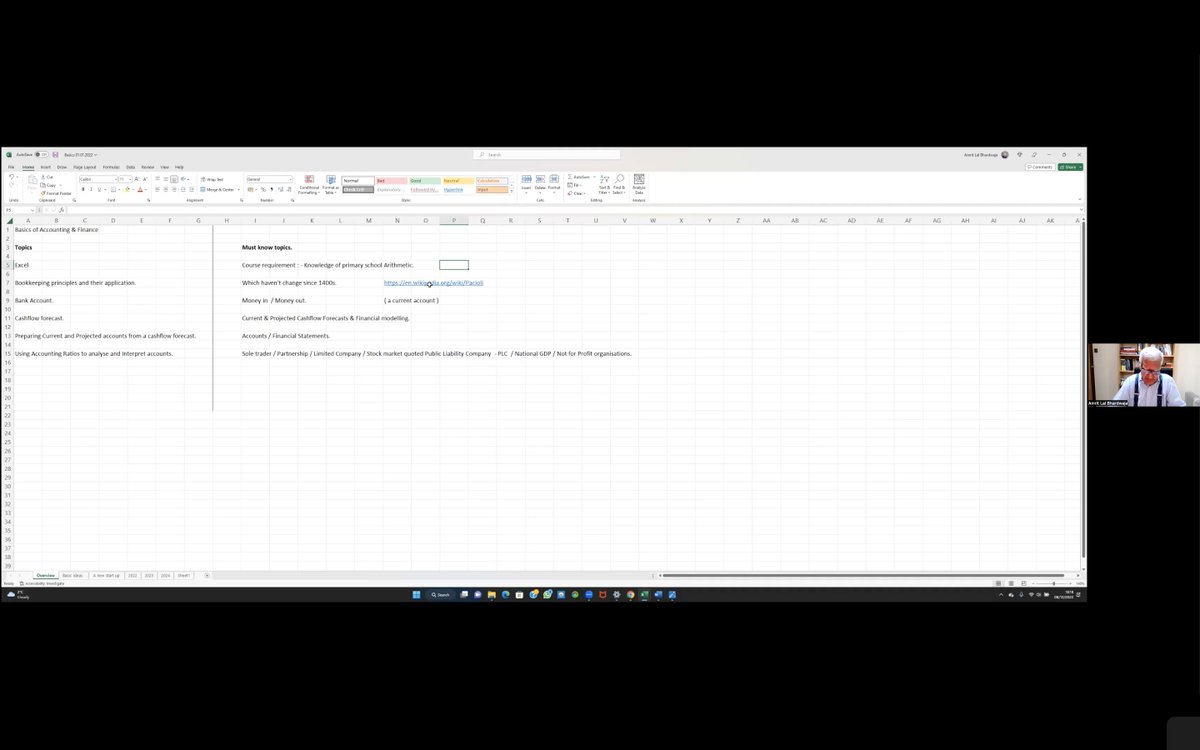Open Conditional Formatting
The height and width of the screenshot is (750, 1200).
pyautogui.click(x=309, y=185)
